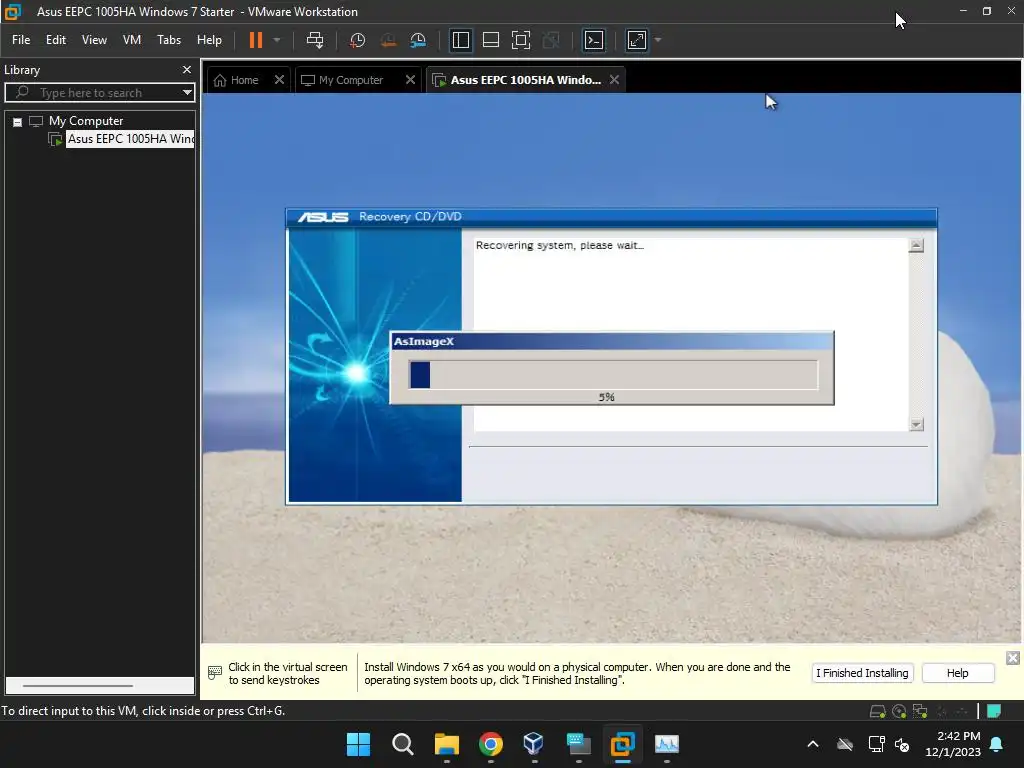Click the 5% progress label

[606, 397]
